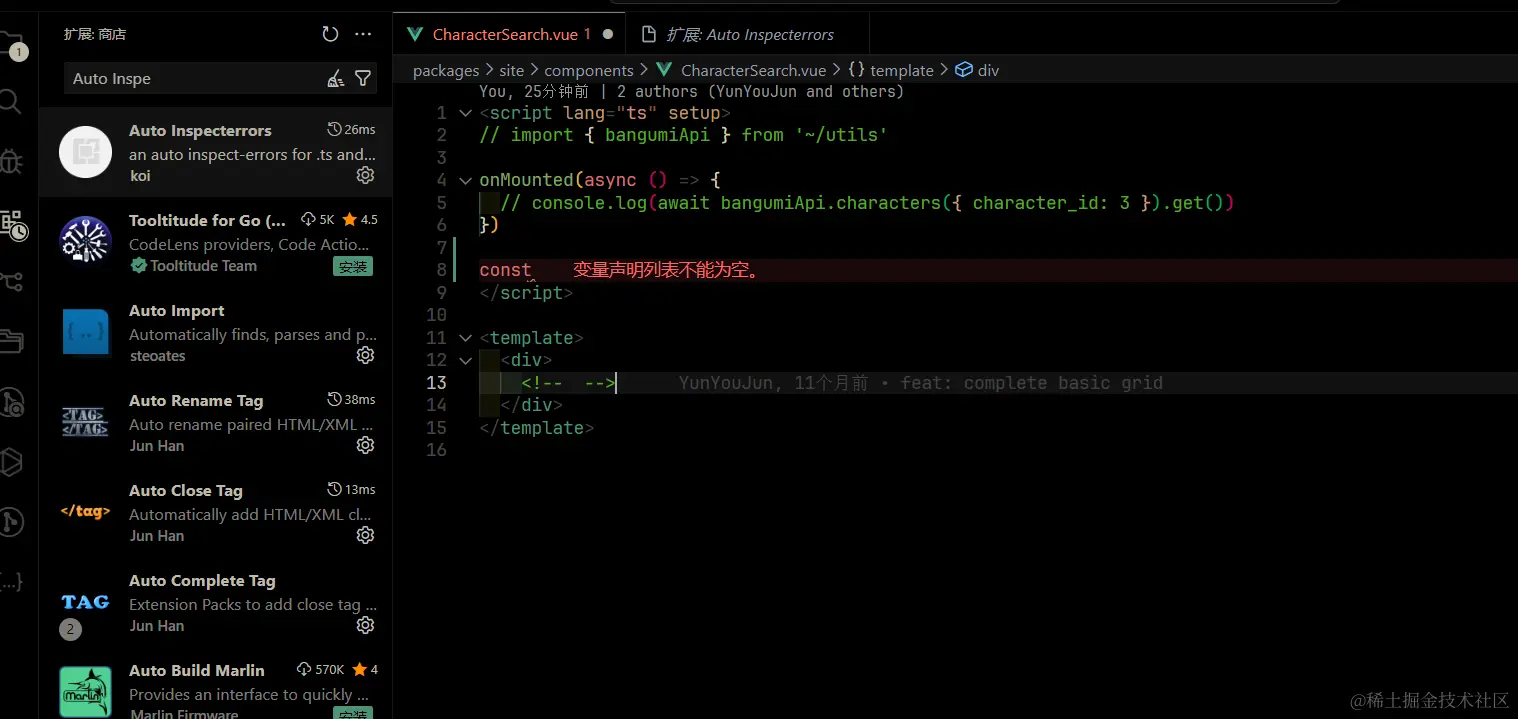The width and height of the screenshot is (1518, 719).
Task: Select the Auto Close Tag extension title
Action: (186, 490)
